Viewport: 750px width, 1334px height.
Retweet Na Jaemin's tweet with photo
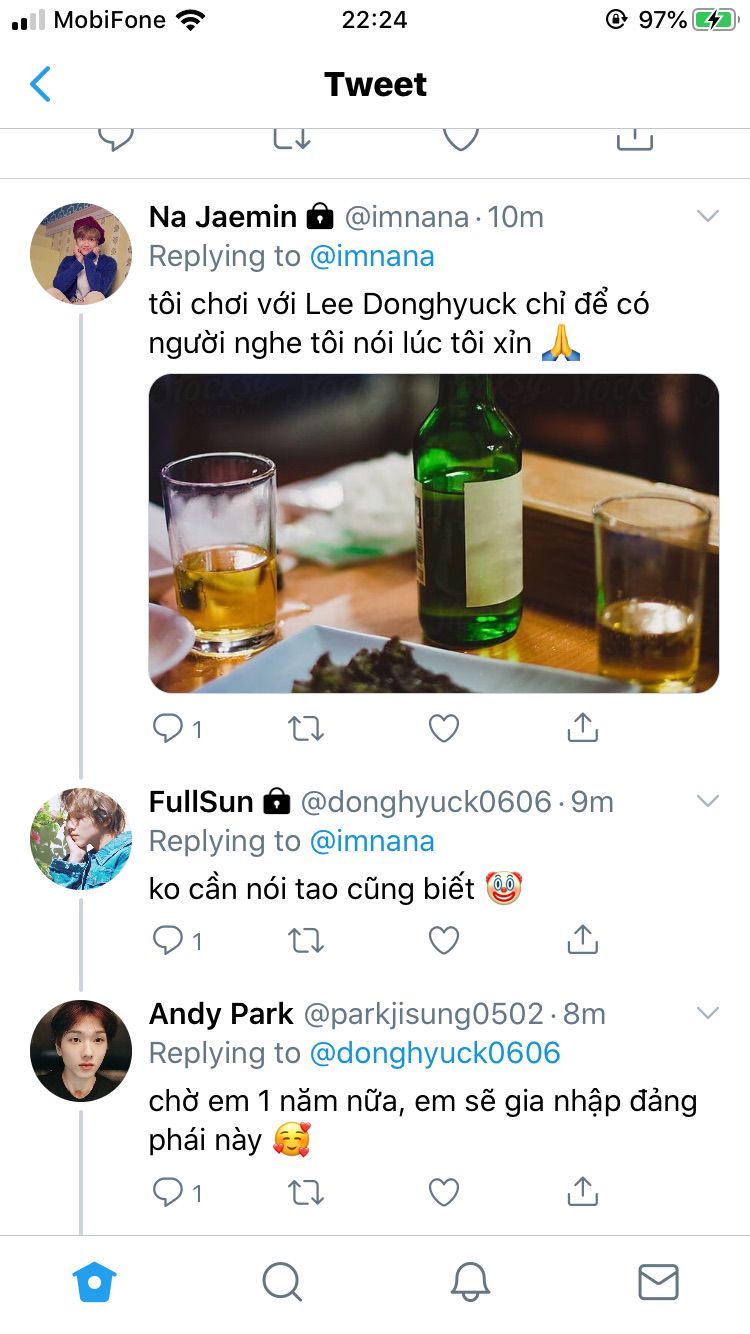tap(306, 729)
